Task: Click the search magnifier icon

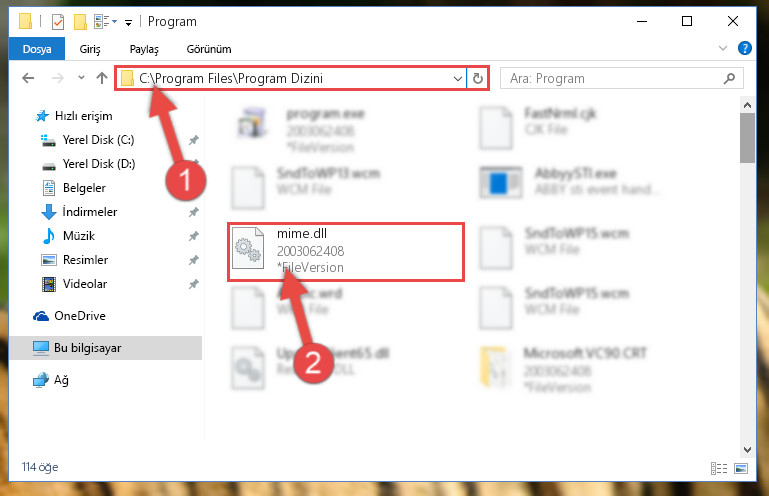Action: coord(729,78)
